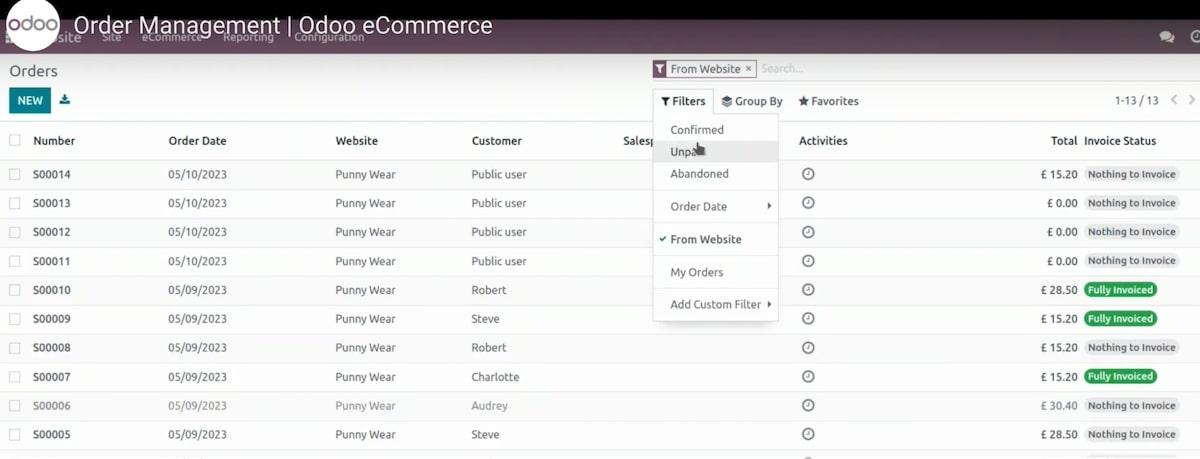Click the activity clock for order S00005
This screenshot has height=459, width=1200.
808,434
